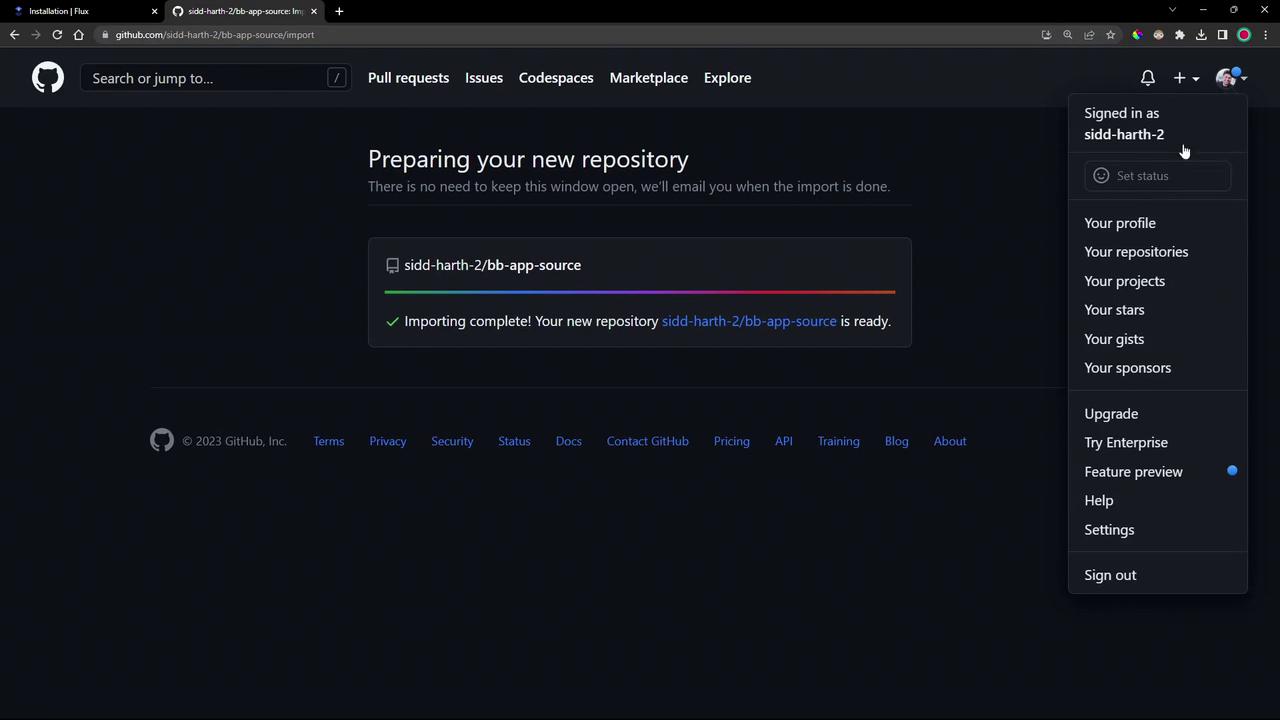Open Your gists from user menu
This screenshot has width=1280, height=720.
(1158, 339)
